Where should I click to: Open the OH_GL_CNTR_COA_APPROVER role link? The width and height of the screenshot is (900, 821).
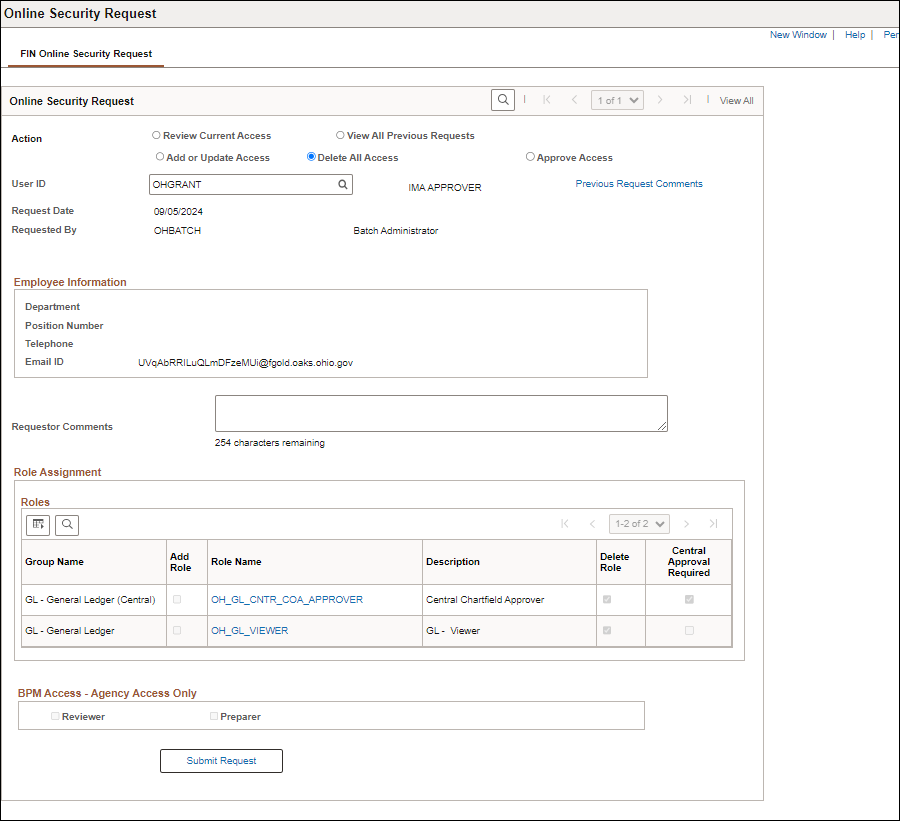[287, 600]
